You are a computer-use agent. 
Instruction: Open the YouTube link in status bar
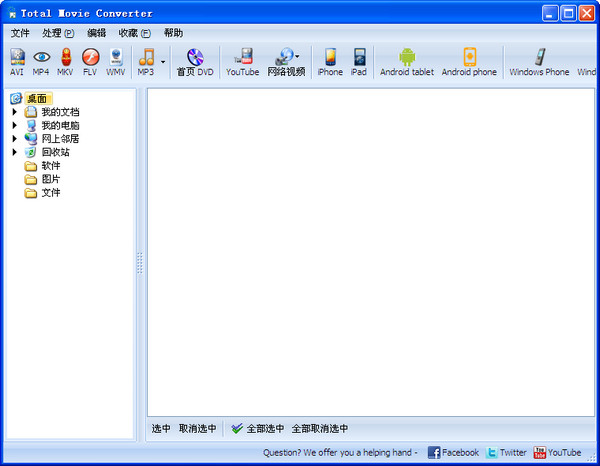pos(557,453)
